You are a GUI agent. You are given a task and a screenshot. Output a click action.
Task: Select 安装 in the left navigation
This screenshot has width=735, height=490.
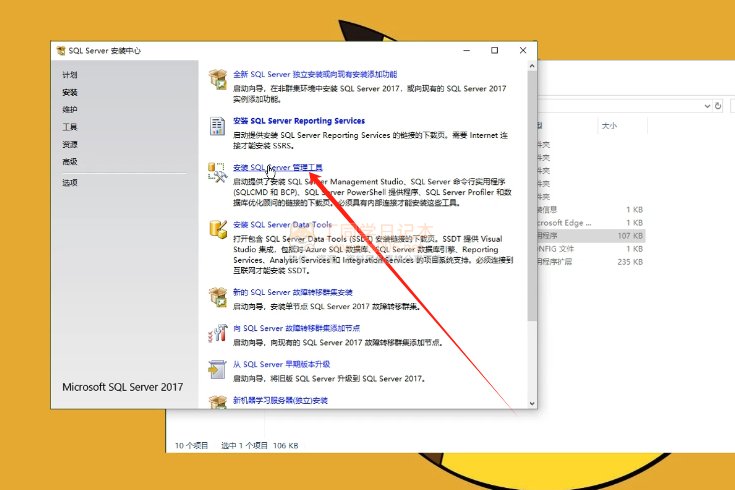(x=70, y=92)
